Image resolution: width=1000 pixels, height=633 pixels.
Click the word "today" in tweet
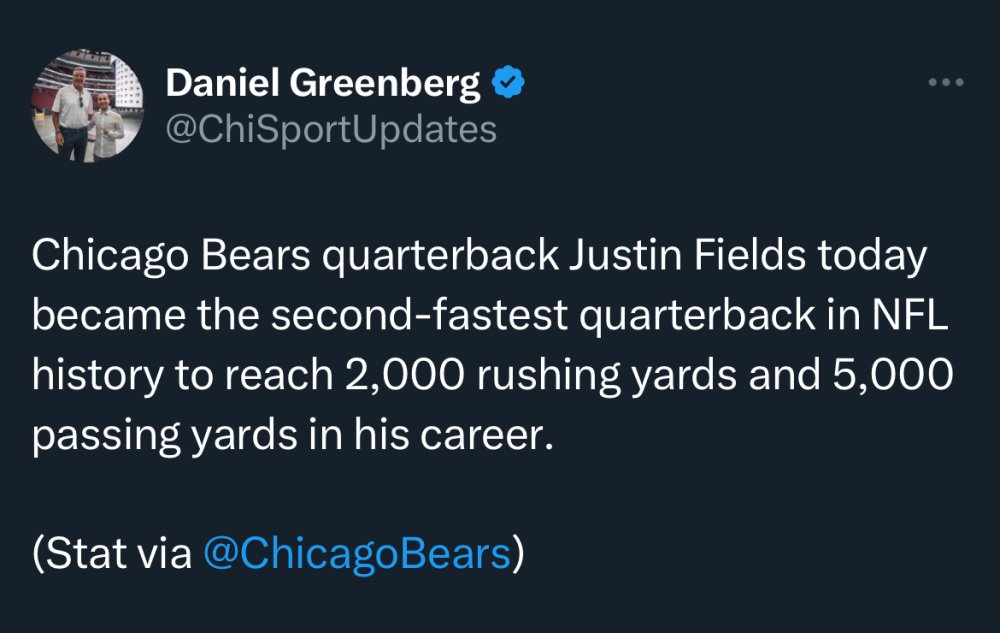872,256
